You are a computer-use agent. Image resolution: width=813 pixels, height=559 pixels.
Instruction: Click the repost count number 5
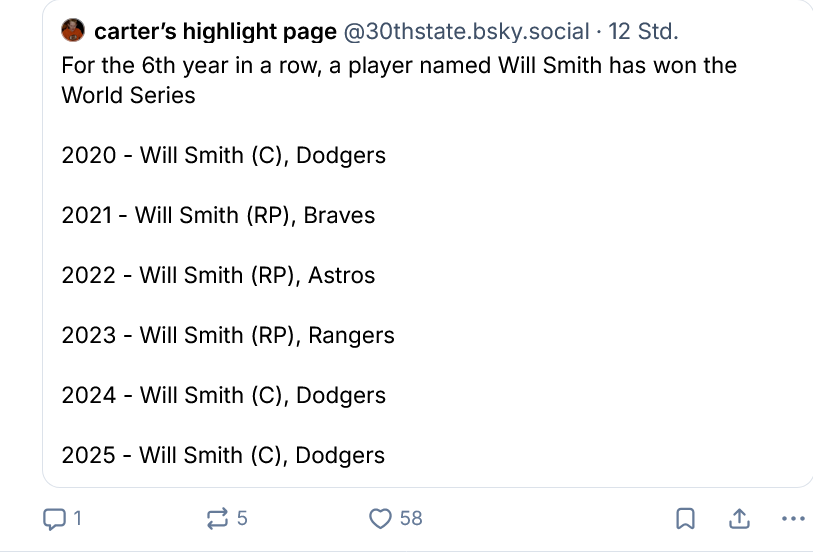tap(242, 518)
